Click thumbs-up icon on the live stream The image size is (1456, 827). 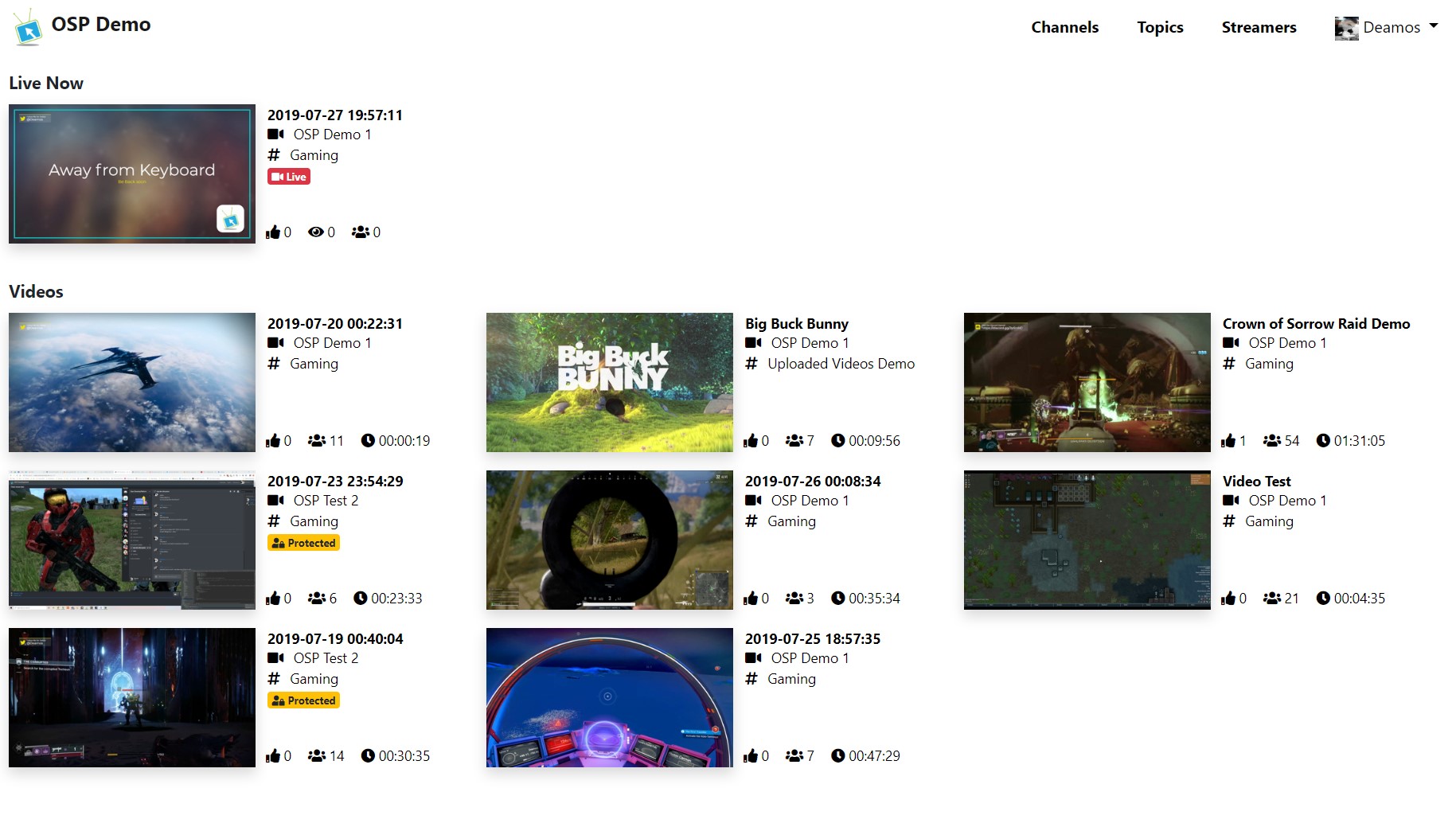[x=273, y=232]
